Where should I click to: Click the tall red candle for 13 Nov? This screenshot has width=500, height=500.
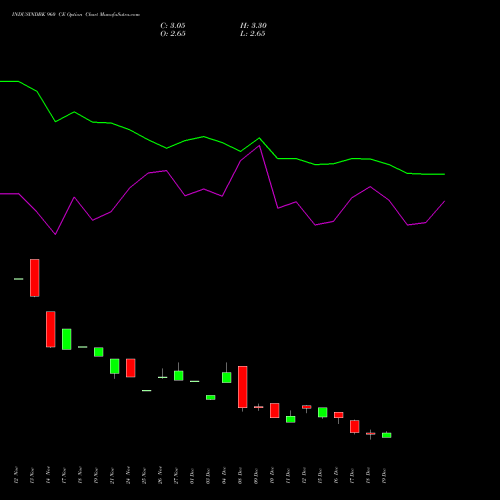point(35,278)
